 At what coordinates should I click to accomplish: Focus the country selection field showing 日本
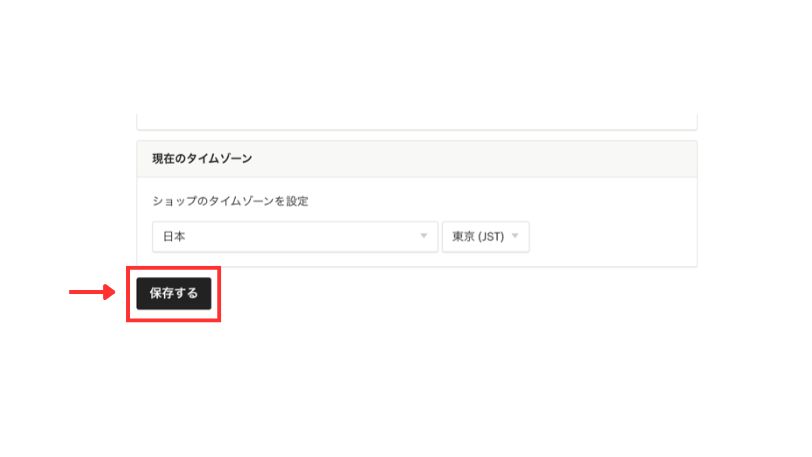[295, 237]
